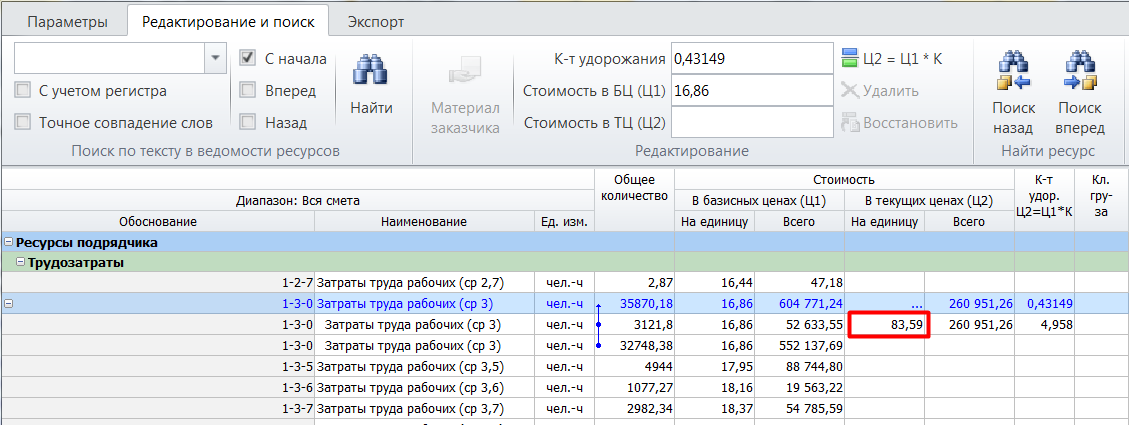
Task: Click the К-т удорожания input field
Action: 752,58
